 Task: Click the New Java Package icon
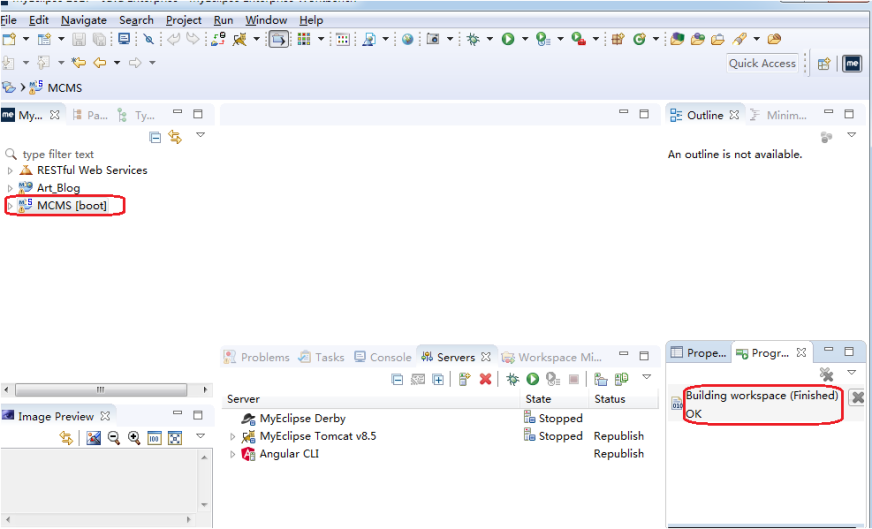click(618, 39)
